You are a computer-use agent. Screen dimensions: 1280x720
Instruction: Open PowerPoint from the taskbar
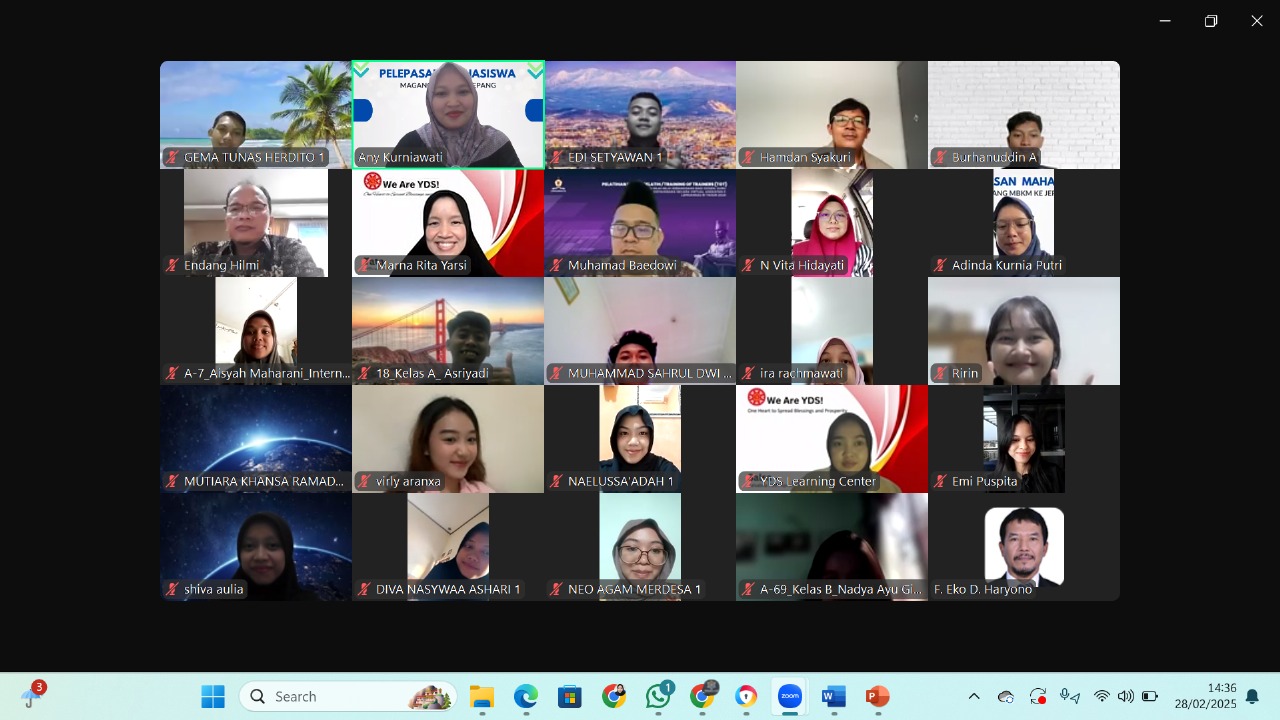(877, 696)
